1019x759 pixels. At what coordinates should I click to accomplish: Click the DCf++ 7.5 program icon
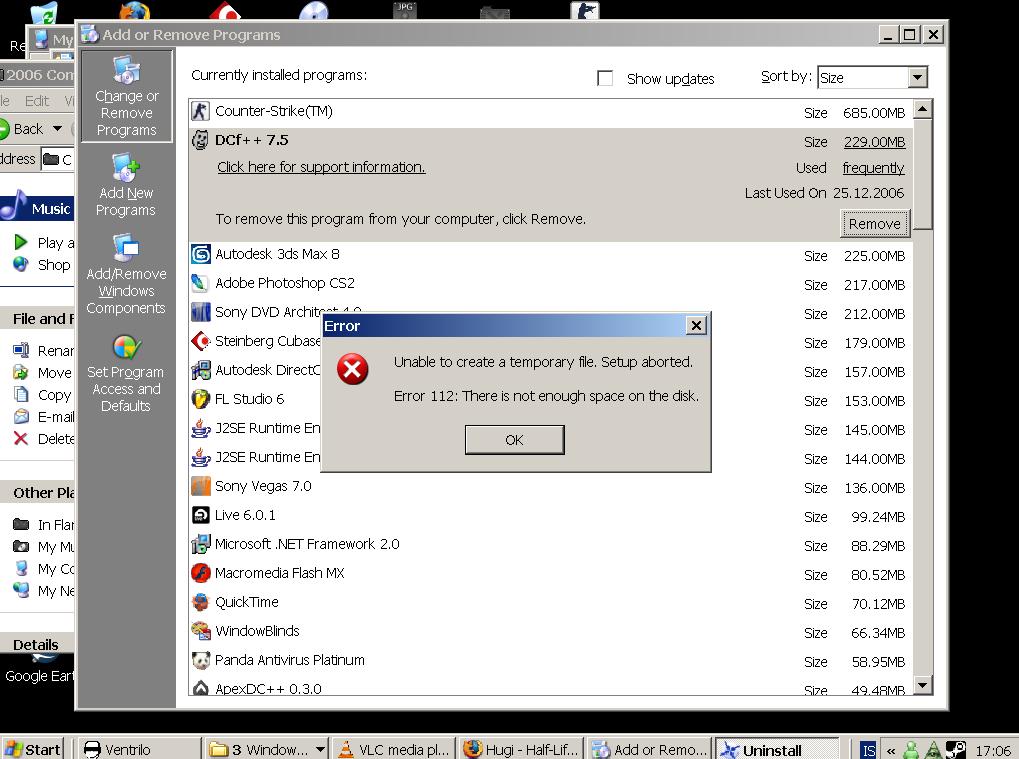[201, 140]
